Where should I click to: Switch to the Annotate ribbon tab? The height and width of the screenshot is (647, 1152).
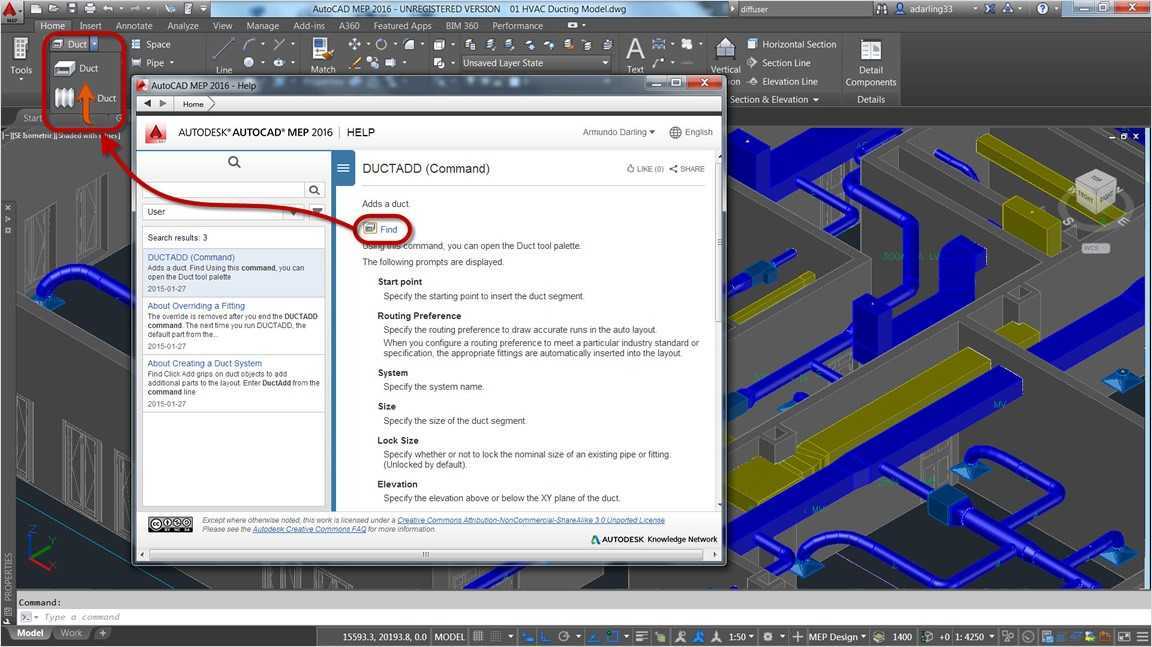click(x=134, y=26)
